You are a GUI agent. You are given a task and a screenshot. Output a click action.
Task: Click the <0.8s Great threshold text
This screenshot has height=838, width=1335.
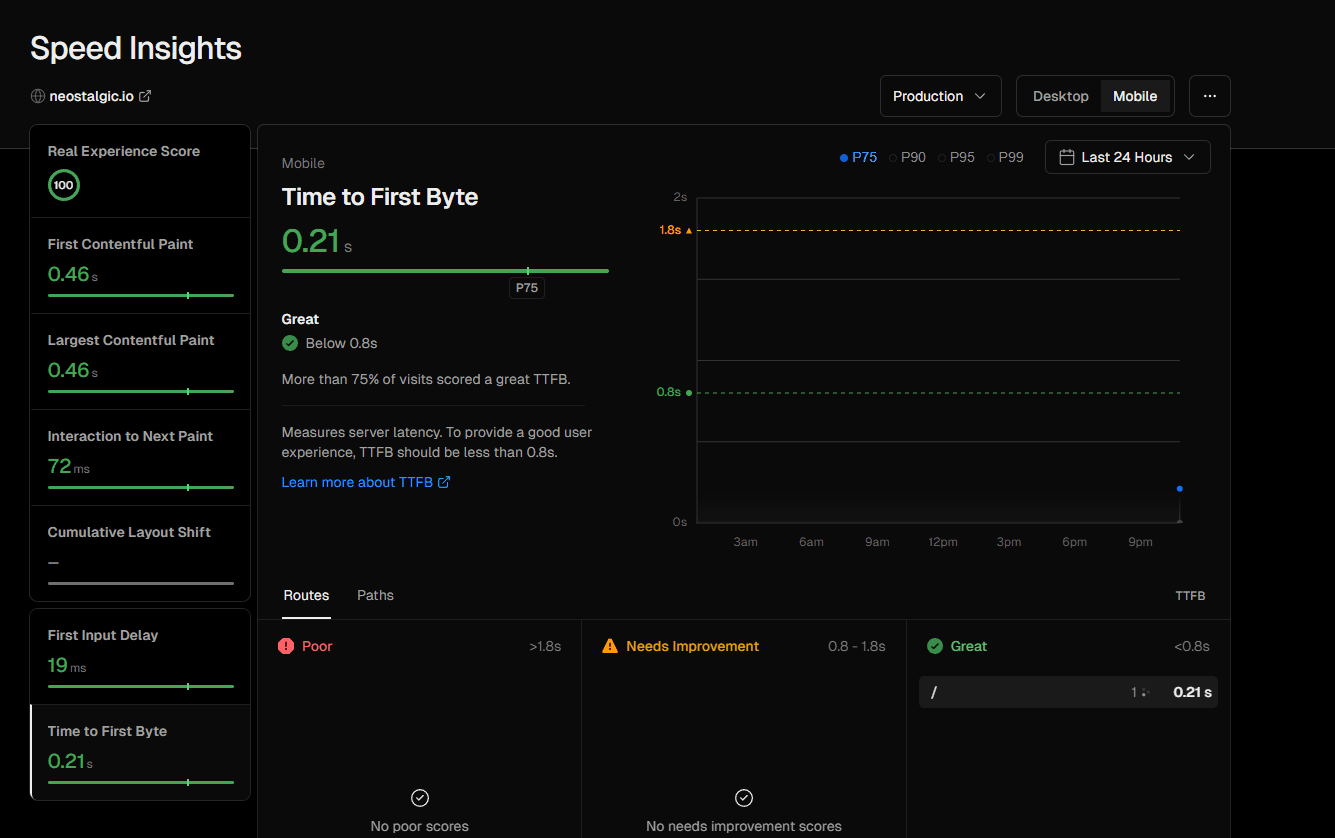click(x=1192, y=646)
